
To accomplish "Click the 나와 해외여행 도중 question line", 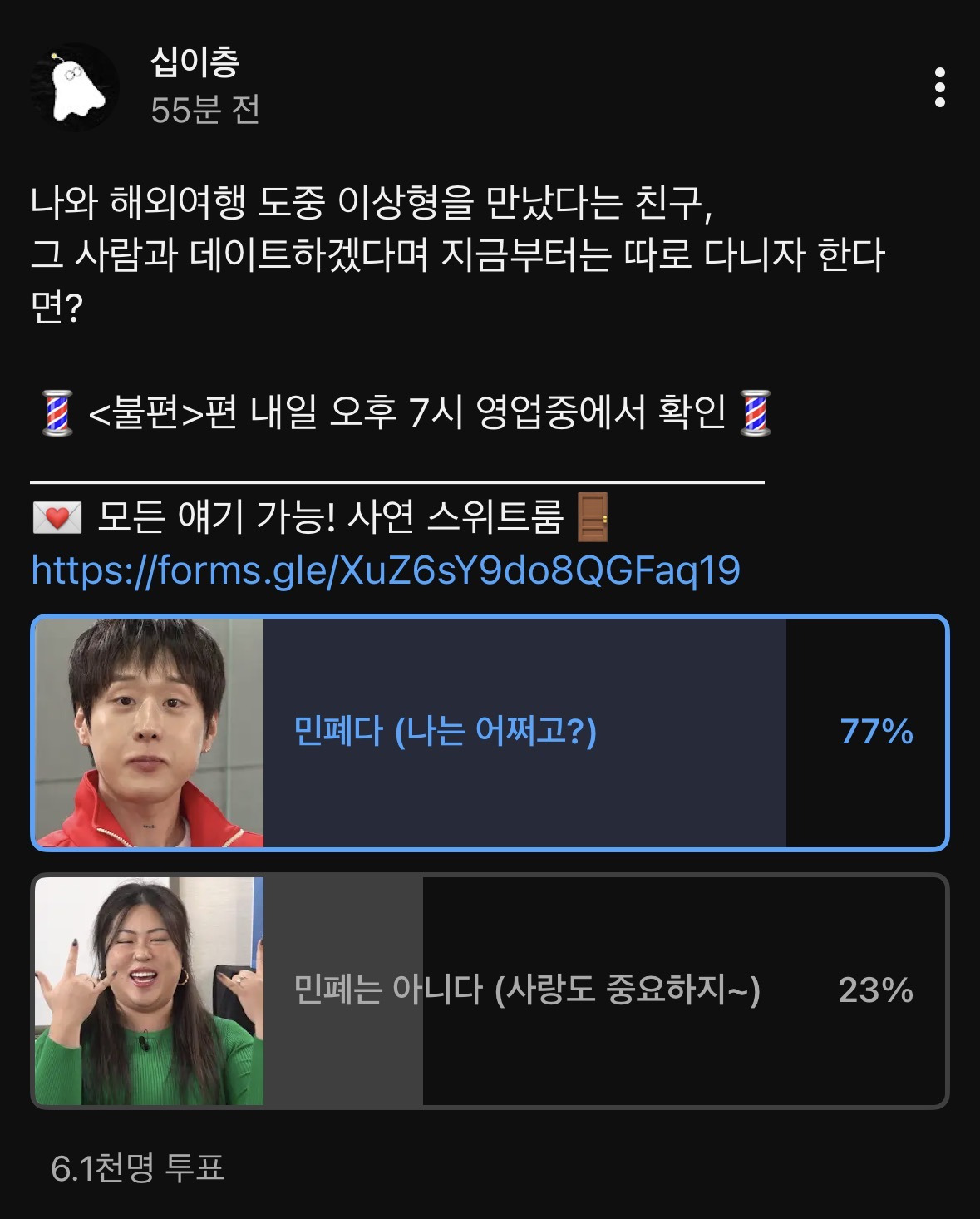I will point(372,204).
